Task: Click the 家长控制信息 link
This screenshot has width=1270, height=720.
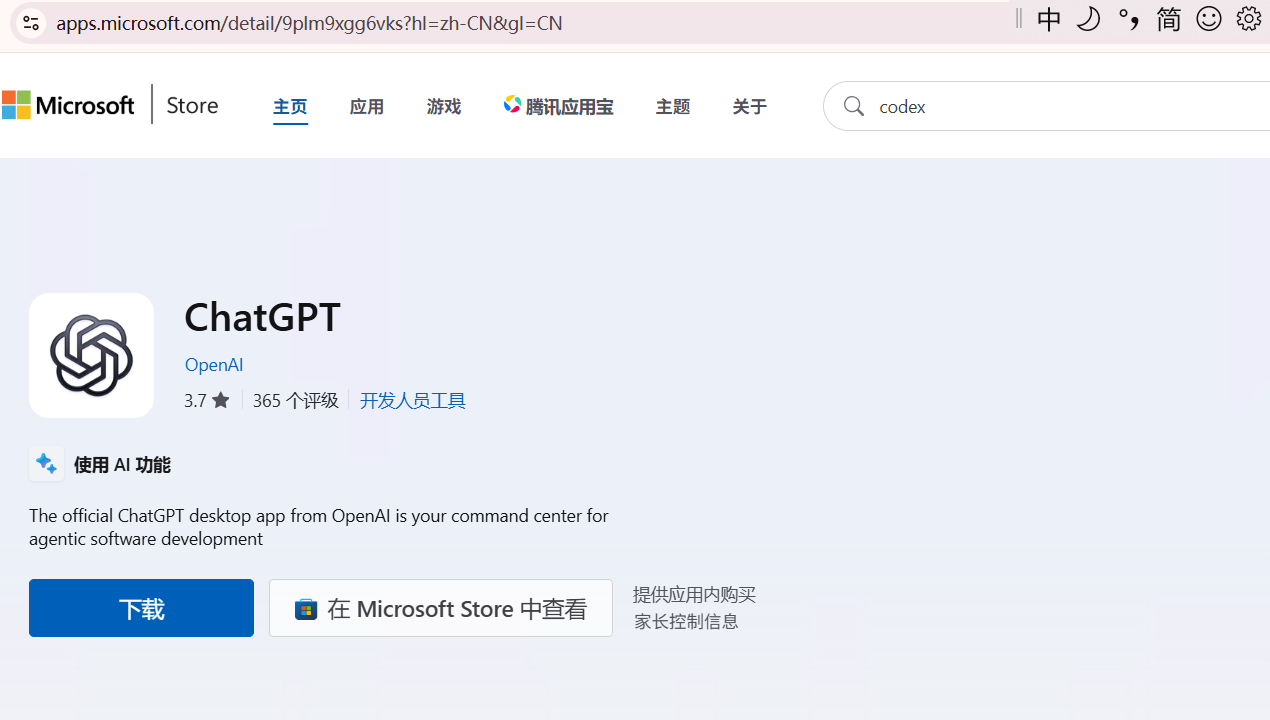Action: click(686, 621)
